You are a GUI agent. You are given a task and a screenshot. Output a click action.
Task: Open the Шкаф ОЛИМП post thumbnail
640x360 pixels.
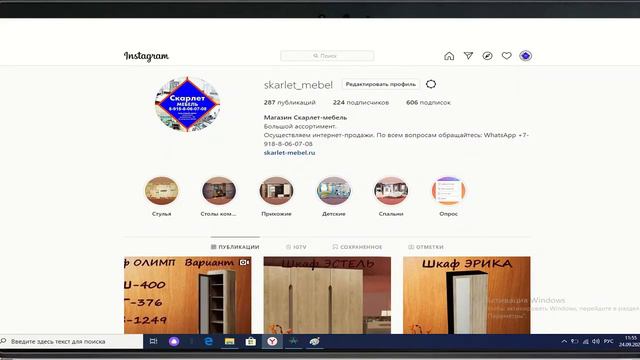188,295
